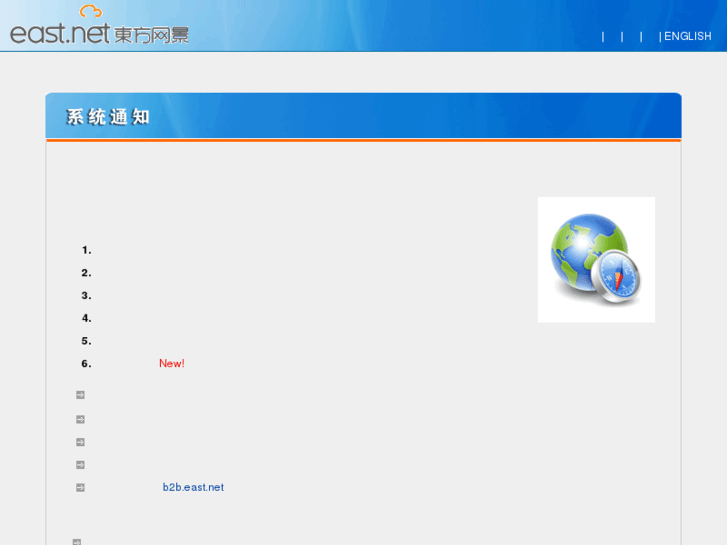Click the orange cloud above the east.net logo
Image resolution: width=727 pixels, height=545 pixels.
(x=91, y=11)
